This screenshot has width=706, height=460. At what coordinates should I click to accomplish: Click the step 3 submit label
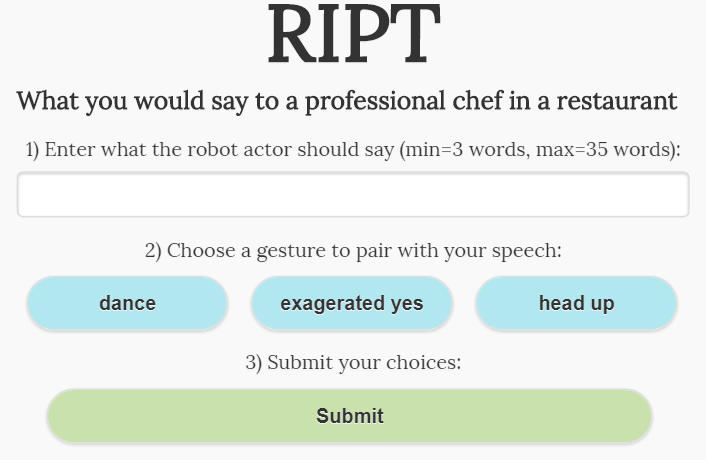(x=353, y=362)
